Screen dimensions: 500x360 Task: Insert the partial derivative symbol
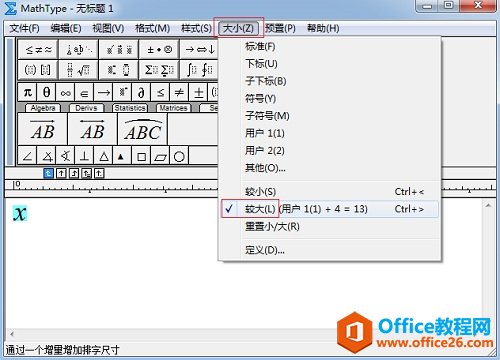click(x=141, y=92)
